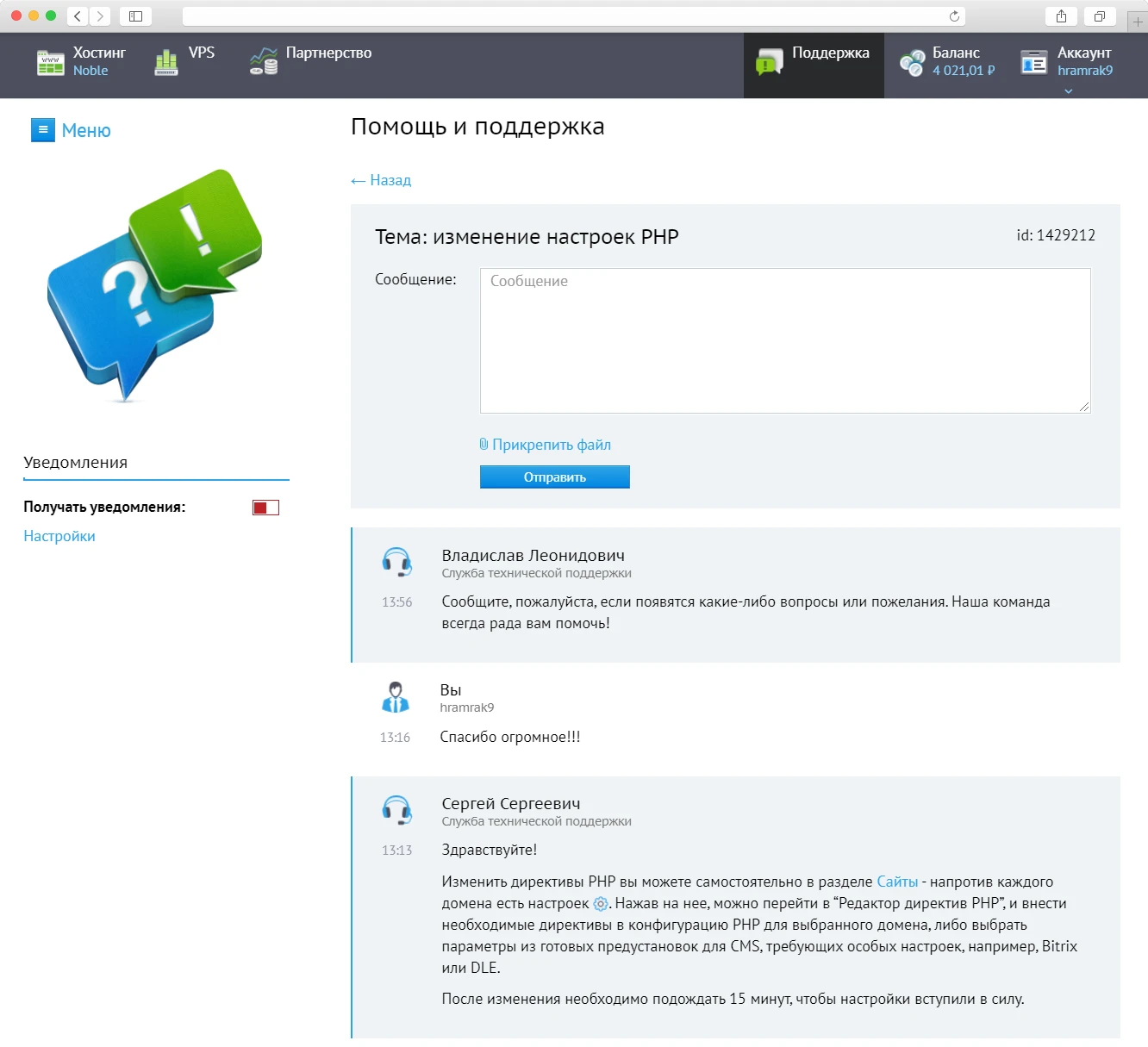Click the PHP settings gear icon in message

pyautogui.click(x=601, y=904)
